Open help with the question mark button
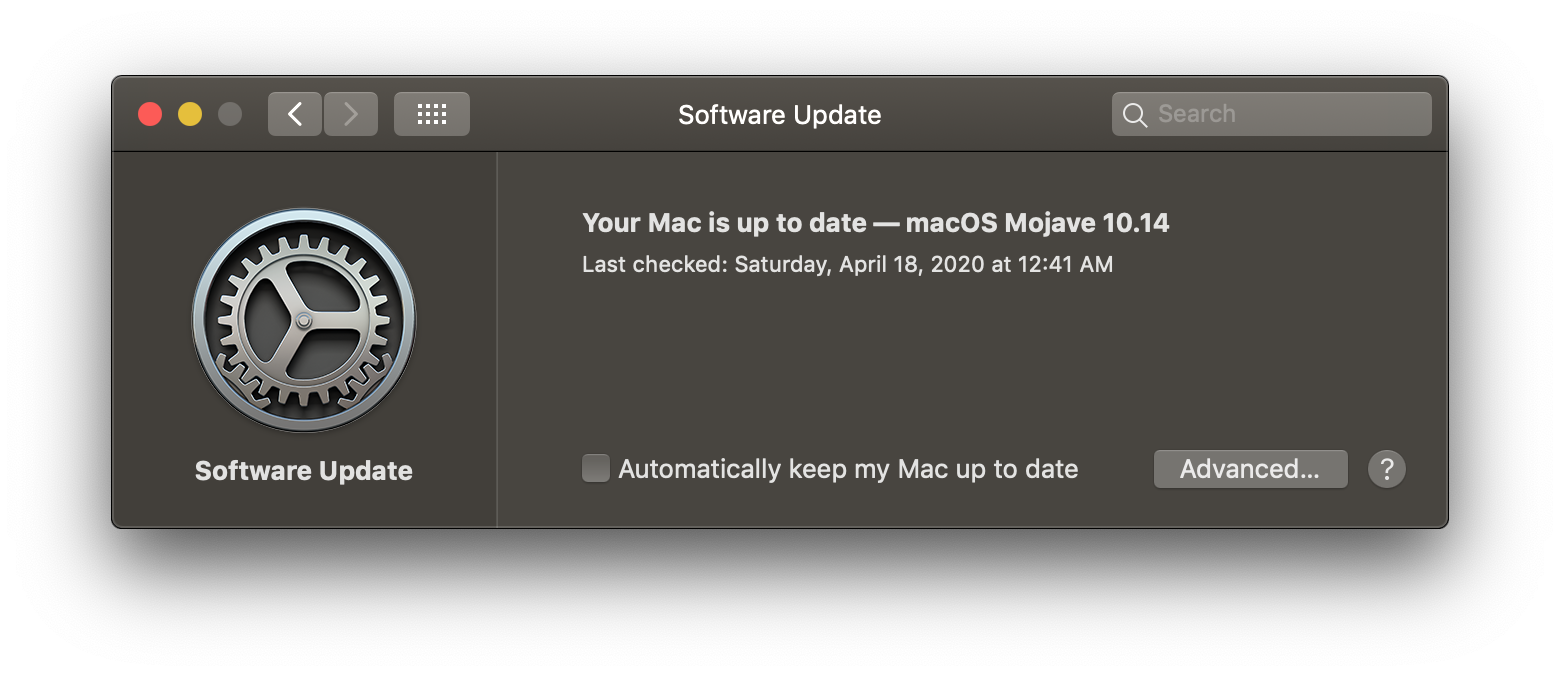 click(x=1386, y=469)
